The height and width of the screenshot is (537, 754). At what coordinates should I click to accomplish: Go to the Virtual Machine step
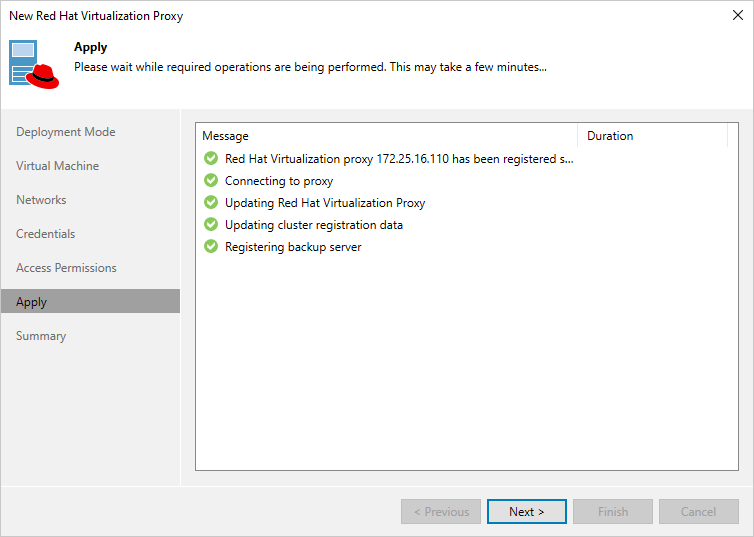click(58, 166)
